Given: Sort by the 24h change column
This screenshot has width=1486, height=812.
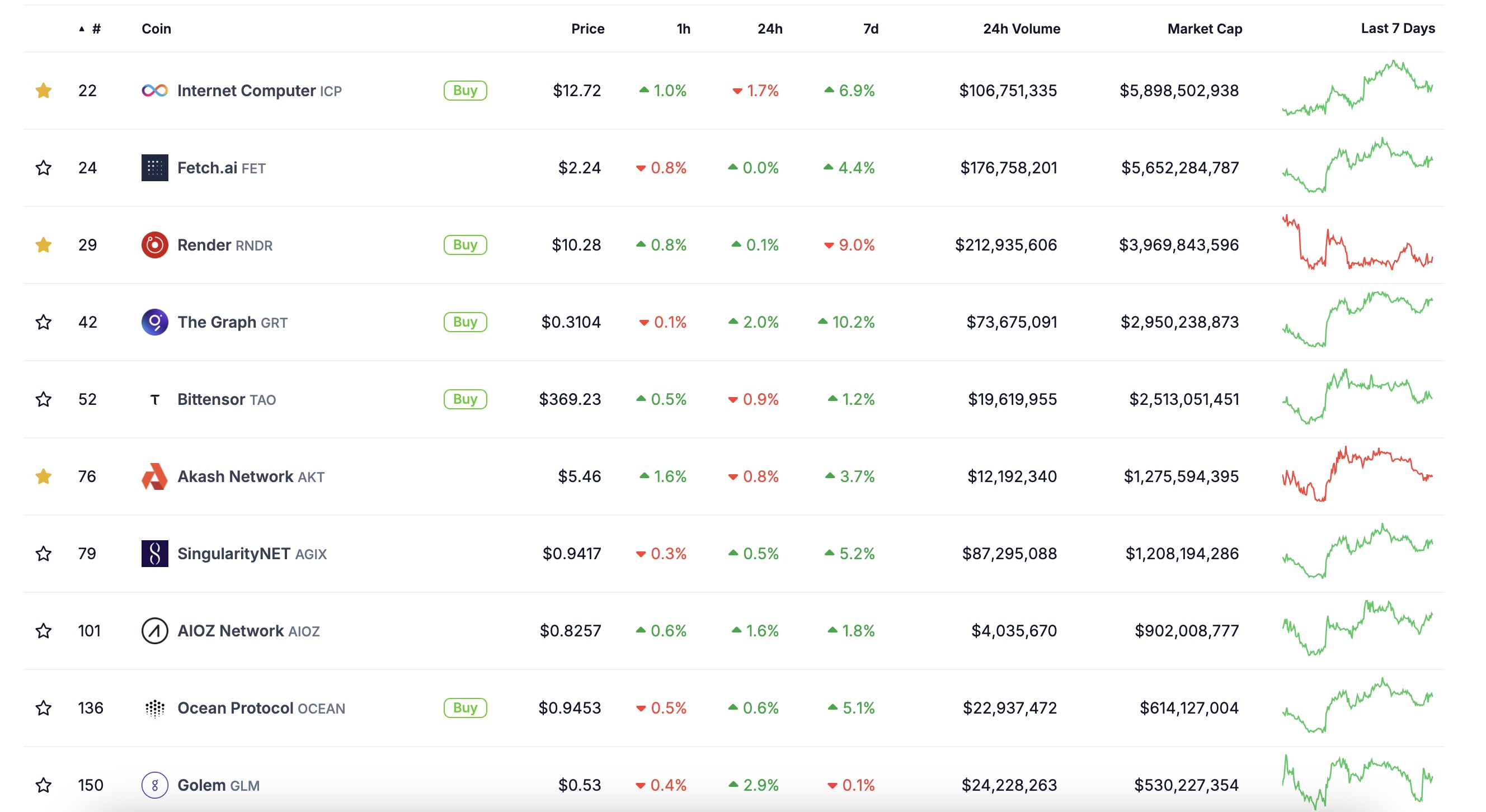Looking at the screenshot, I should pyautogui.click(x=769, y=29).
